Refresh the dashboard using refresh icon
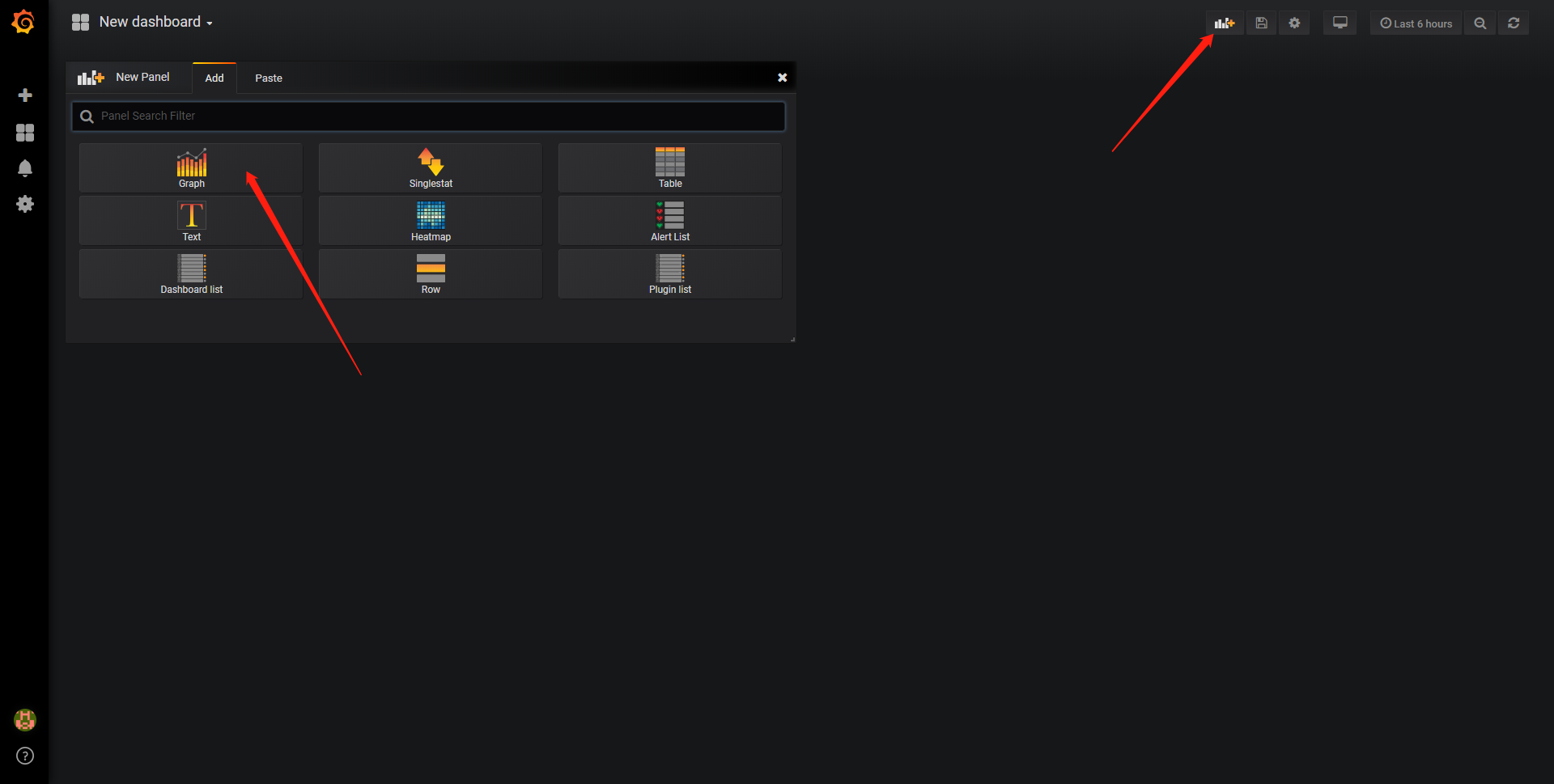Viewport: 1554px width, 784px height. 1514,23
